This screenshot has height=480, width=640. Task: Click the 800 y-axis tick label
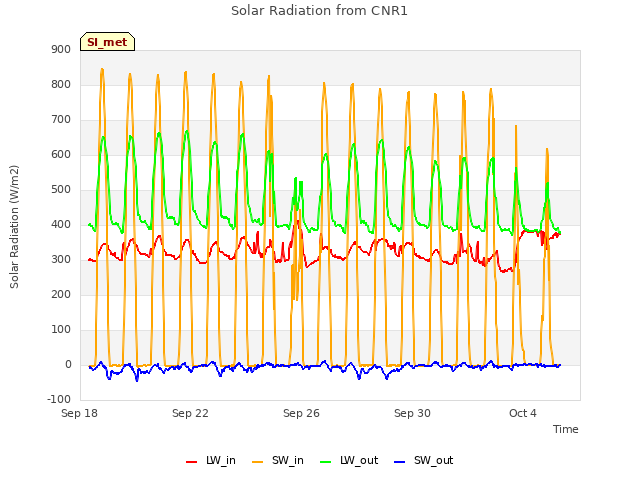[61, 84]
